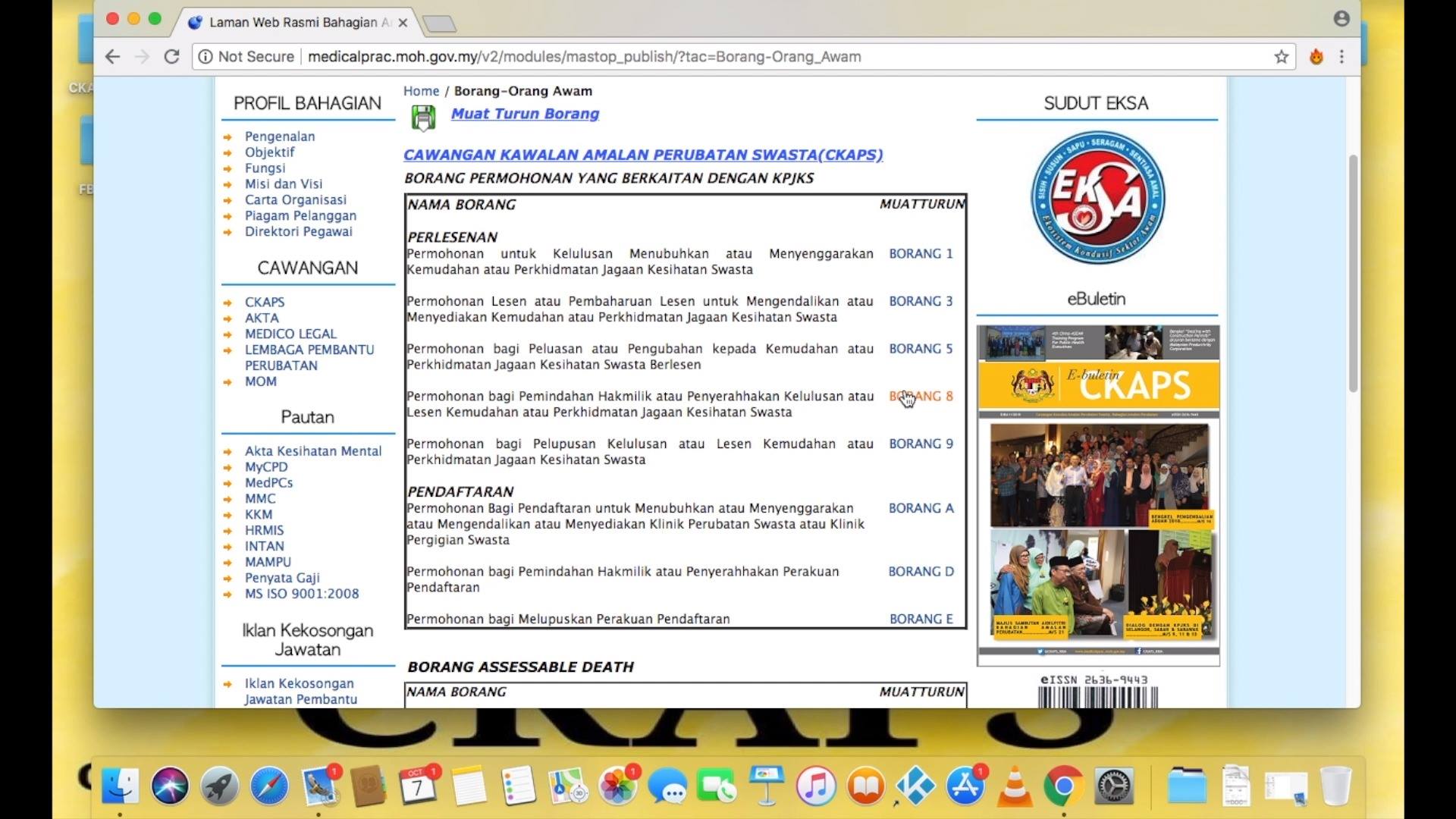Open Carta Organisasi in sidebar menu

(295, 200)
